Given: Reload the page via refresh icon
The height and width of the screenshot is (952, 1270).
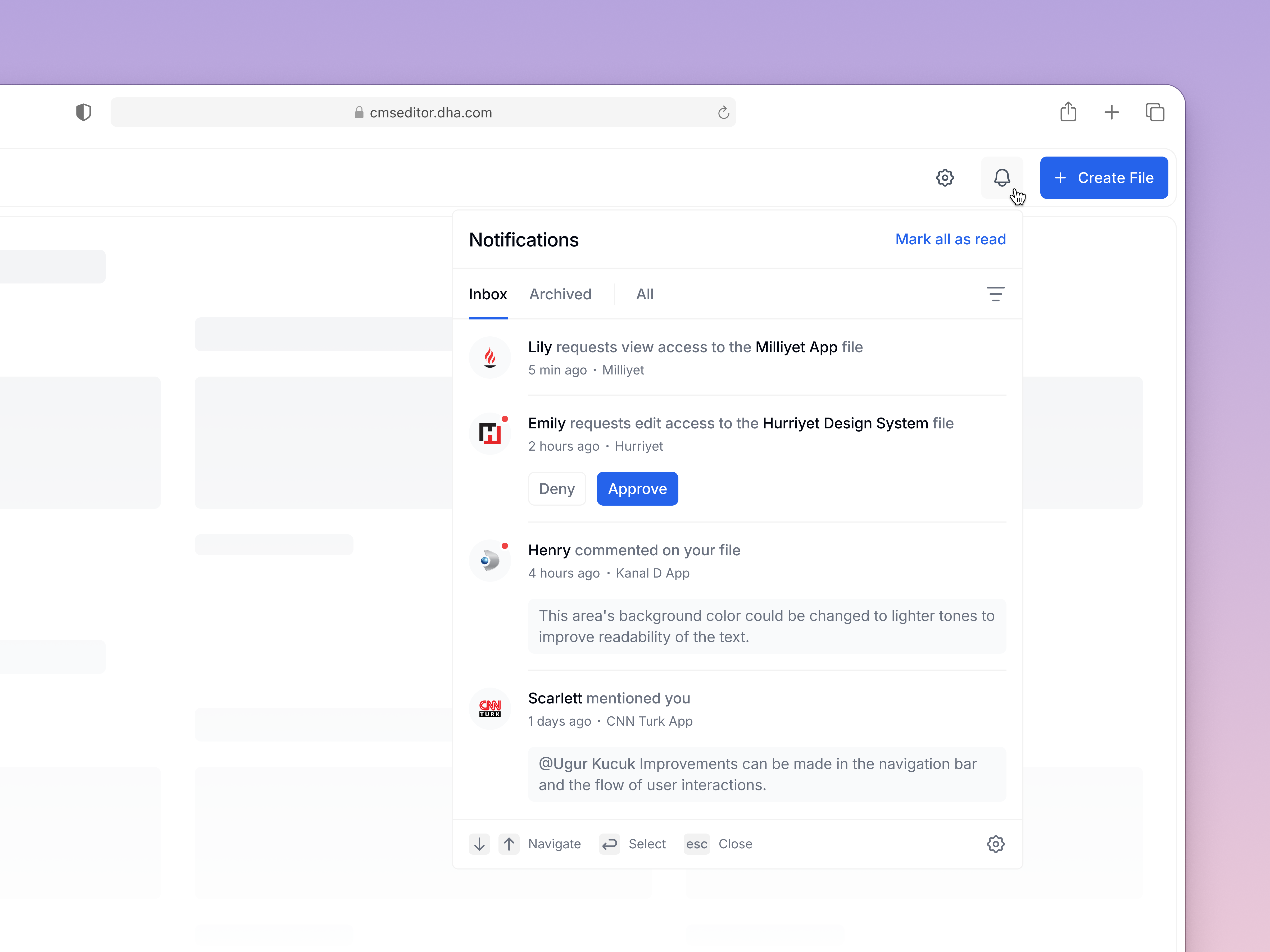Looking at the screenshot, I should point(723,112).
